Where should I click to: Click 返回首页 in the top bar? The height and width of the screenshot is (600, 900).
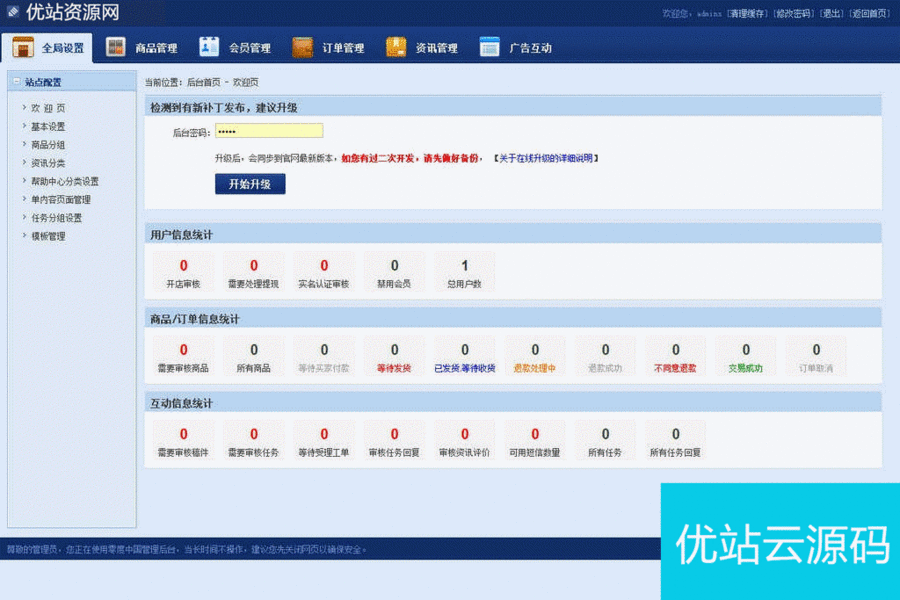[x=870, y=13]
